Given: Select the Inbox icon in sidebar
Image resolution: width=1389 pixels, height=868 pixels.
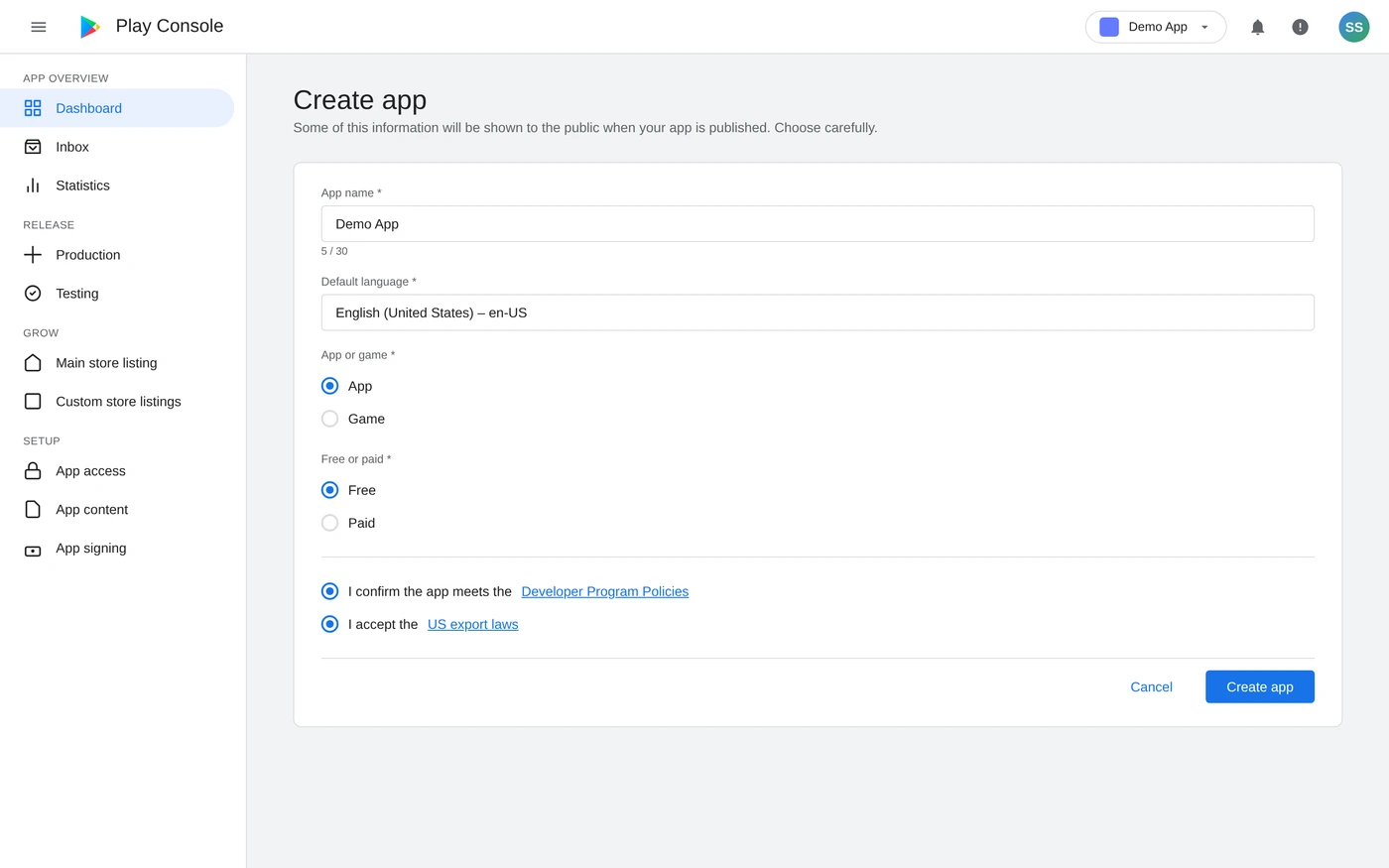Looking at the screenshot, I should [32, 146].
